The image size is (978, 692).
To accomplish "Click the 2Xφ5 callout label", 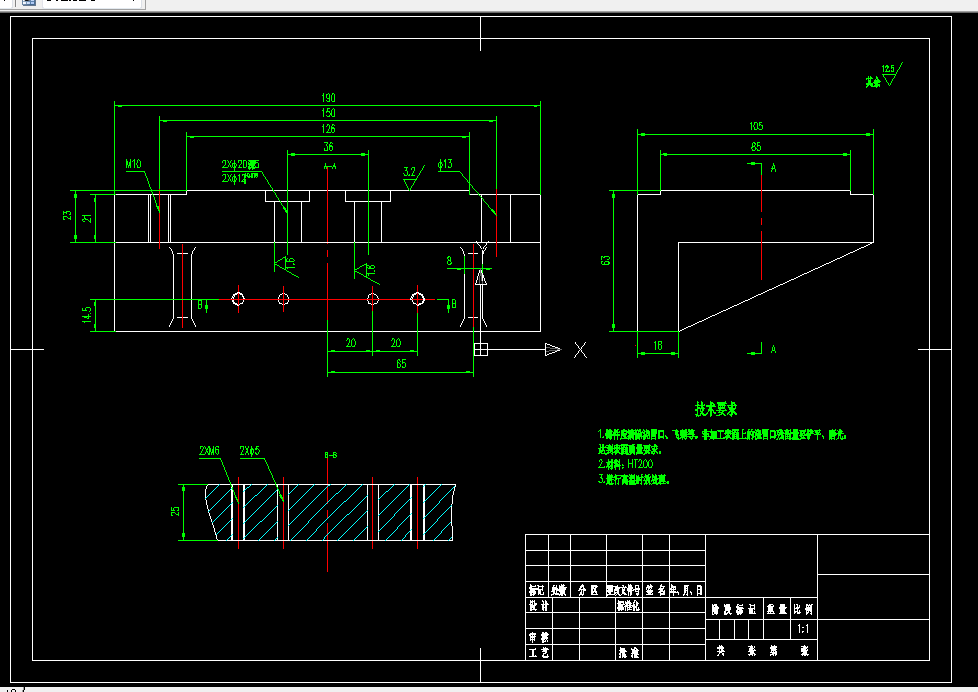I will pos(249,451).
